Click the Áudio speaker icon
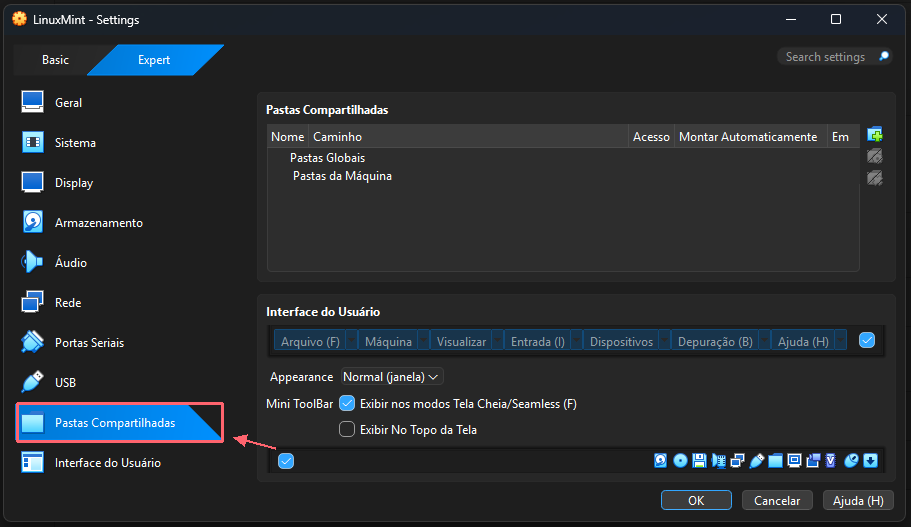This screenshot has height=527, width=911. [x=33, y=263]
